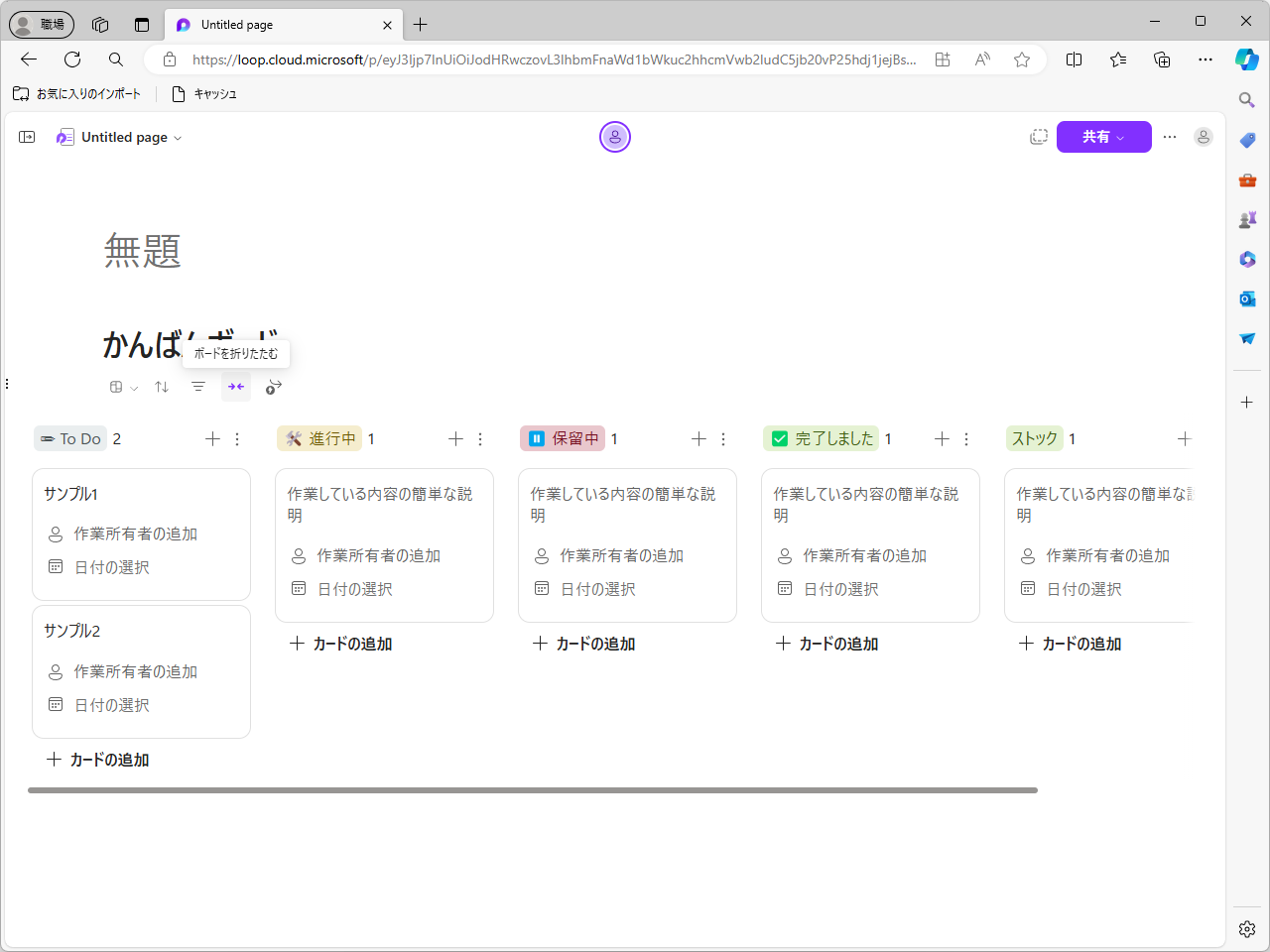The image size is (1270, 952).
Task: Collapse the Edge sidebar panel icon
Action: coord(27,137)
